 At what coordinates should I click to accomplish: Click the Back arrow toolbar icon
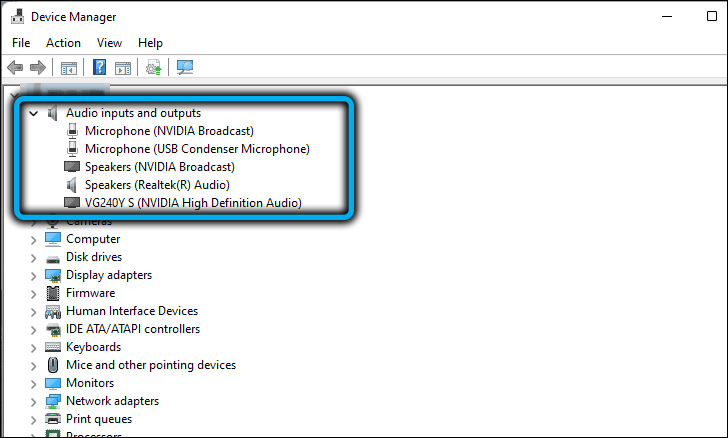pyautogui.click(x=15, y=67)
